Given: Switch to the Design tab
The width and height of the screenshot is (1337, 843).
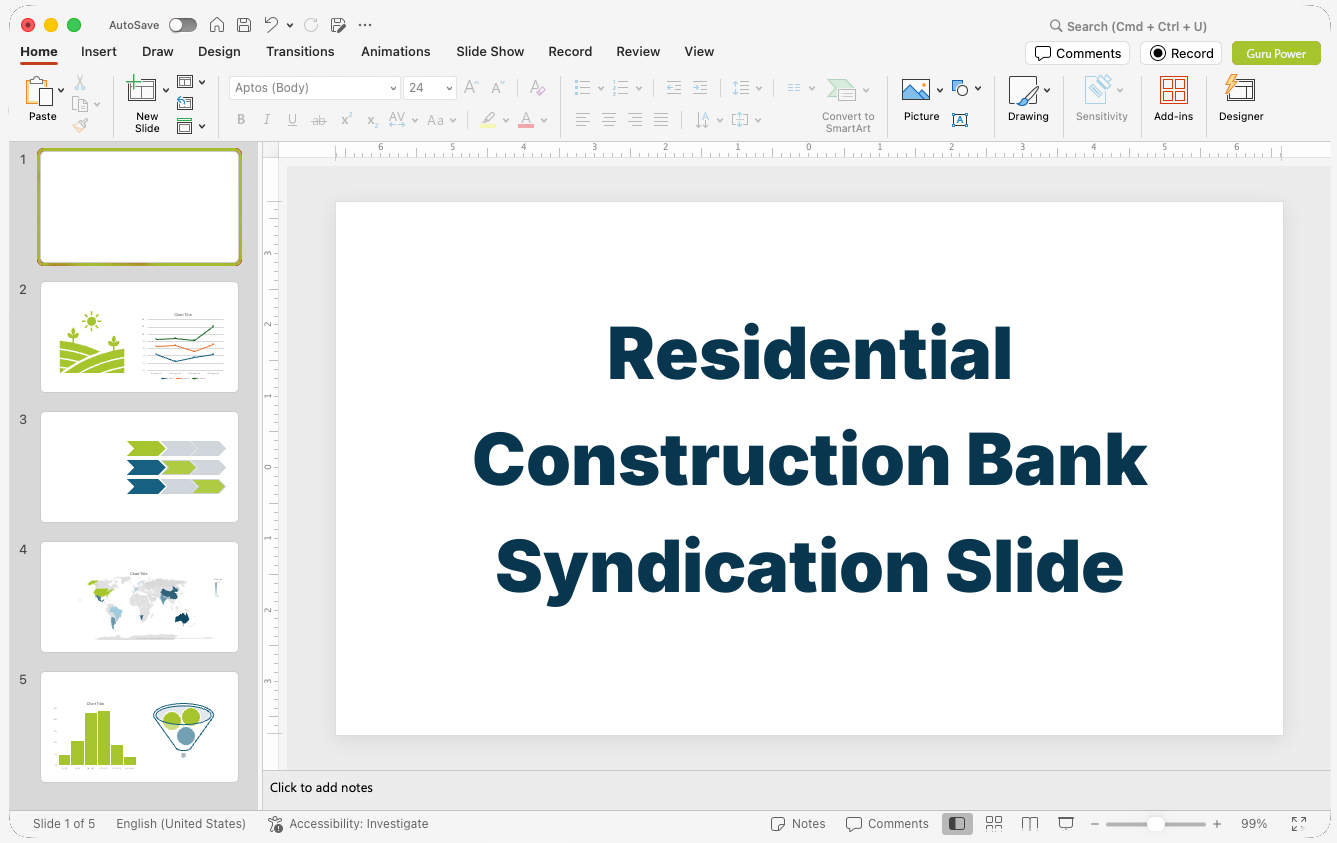Looking at the screenshot, I should click(x=219, y=52).
